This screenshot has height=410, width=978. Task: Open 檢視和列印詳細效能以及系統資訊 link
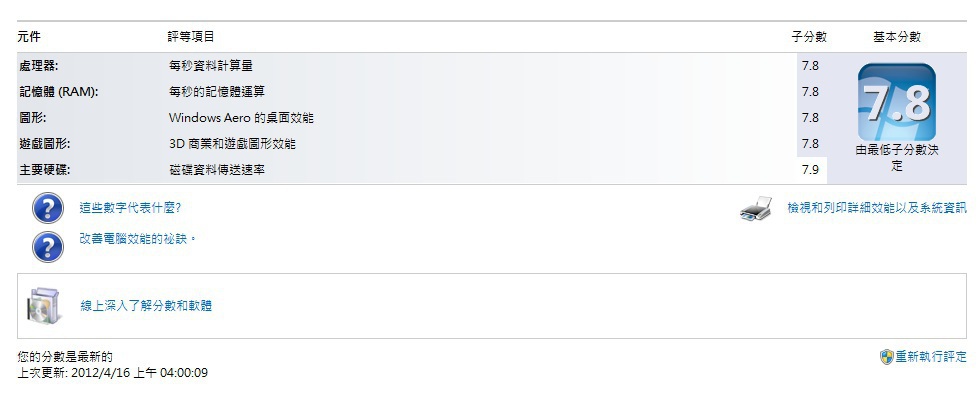coord(876,208)
